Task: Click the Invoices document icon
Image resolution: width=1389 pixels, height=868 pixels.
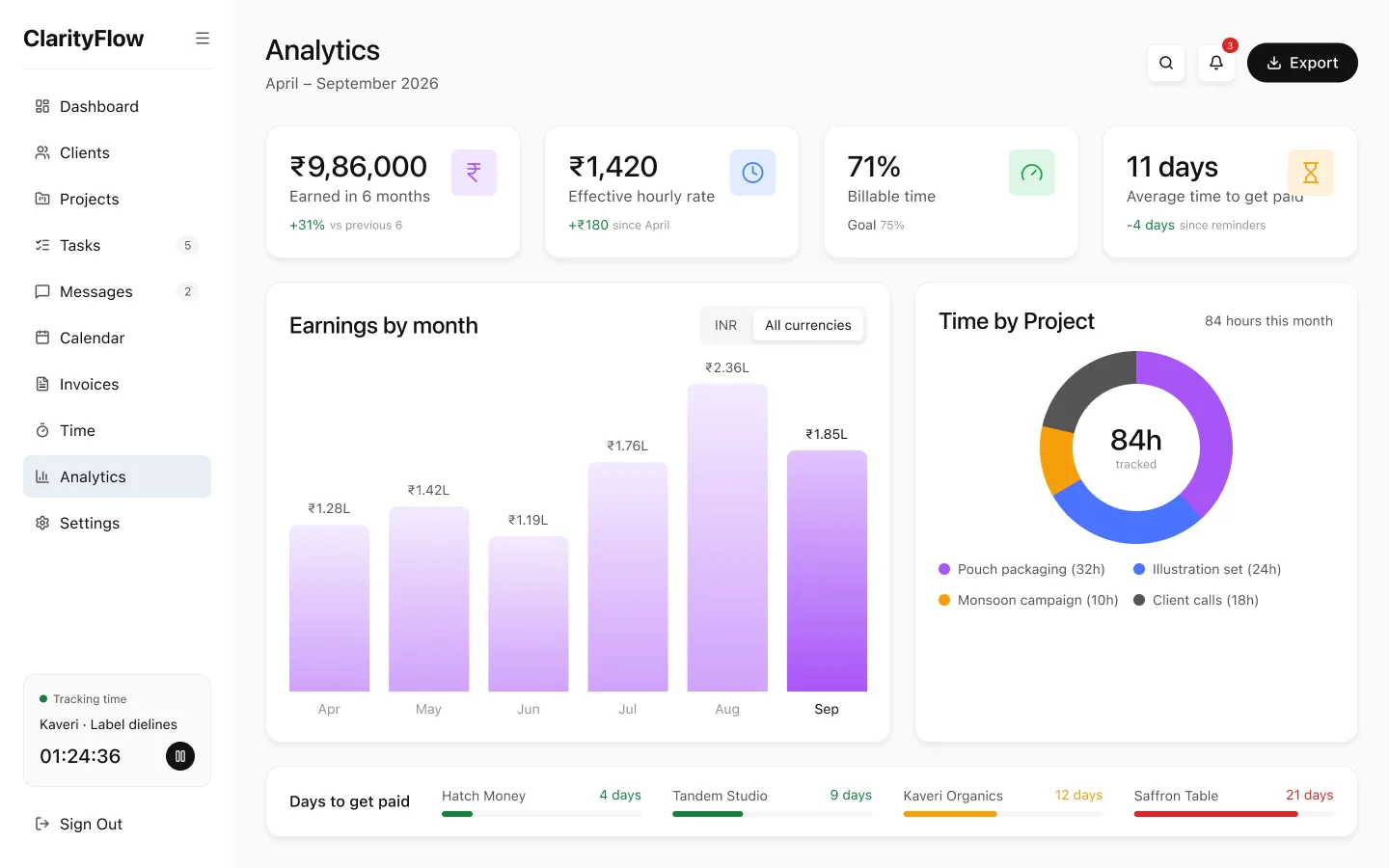Action: pyautogui.click(x=42, y=384)
